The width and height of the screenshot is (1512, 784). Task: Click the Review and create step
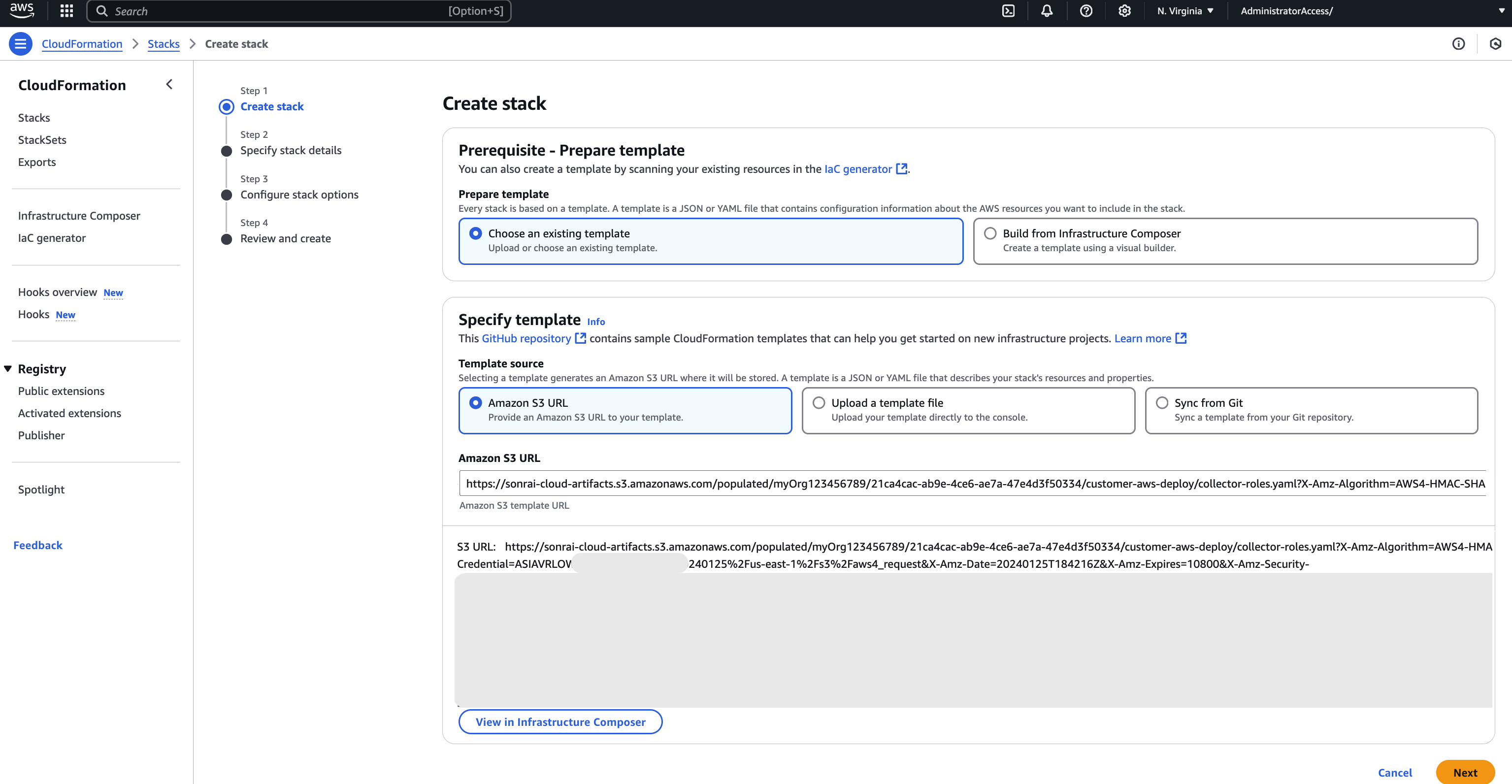point(286,239)
